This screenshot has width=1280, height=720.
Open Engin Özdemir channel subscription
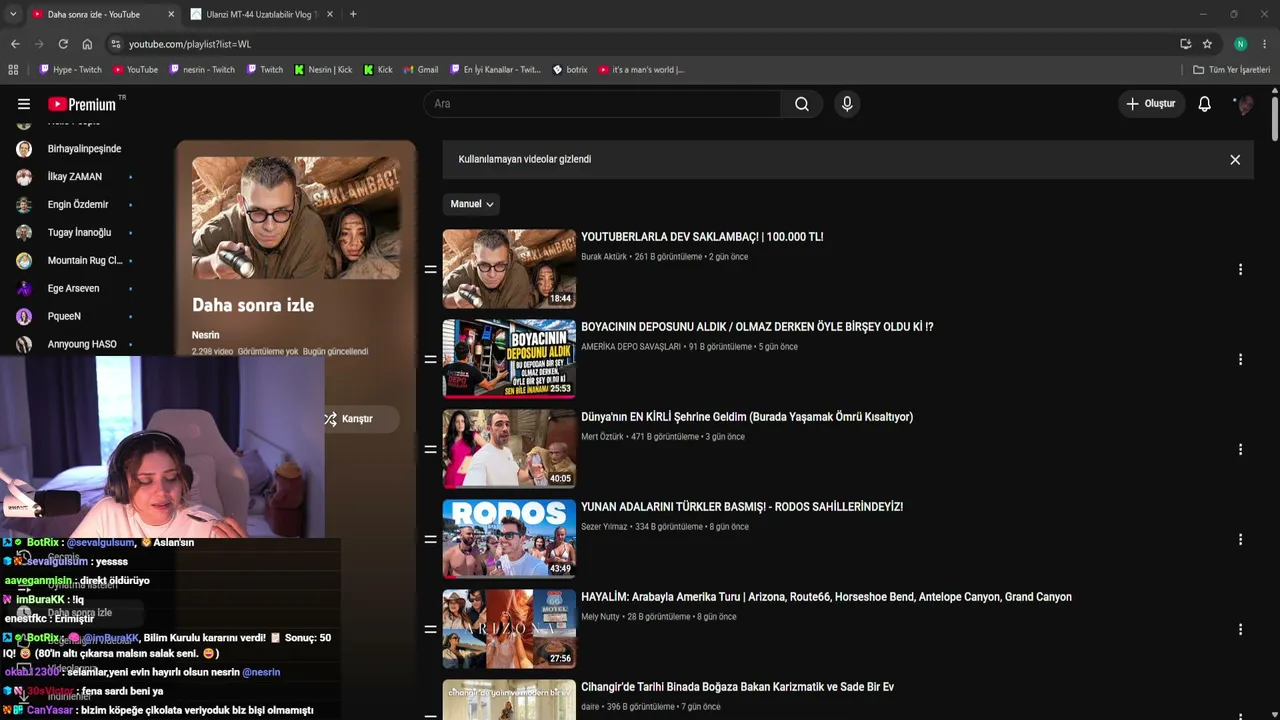(x=76, y=205)
